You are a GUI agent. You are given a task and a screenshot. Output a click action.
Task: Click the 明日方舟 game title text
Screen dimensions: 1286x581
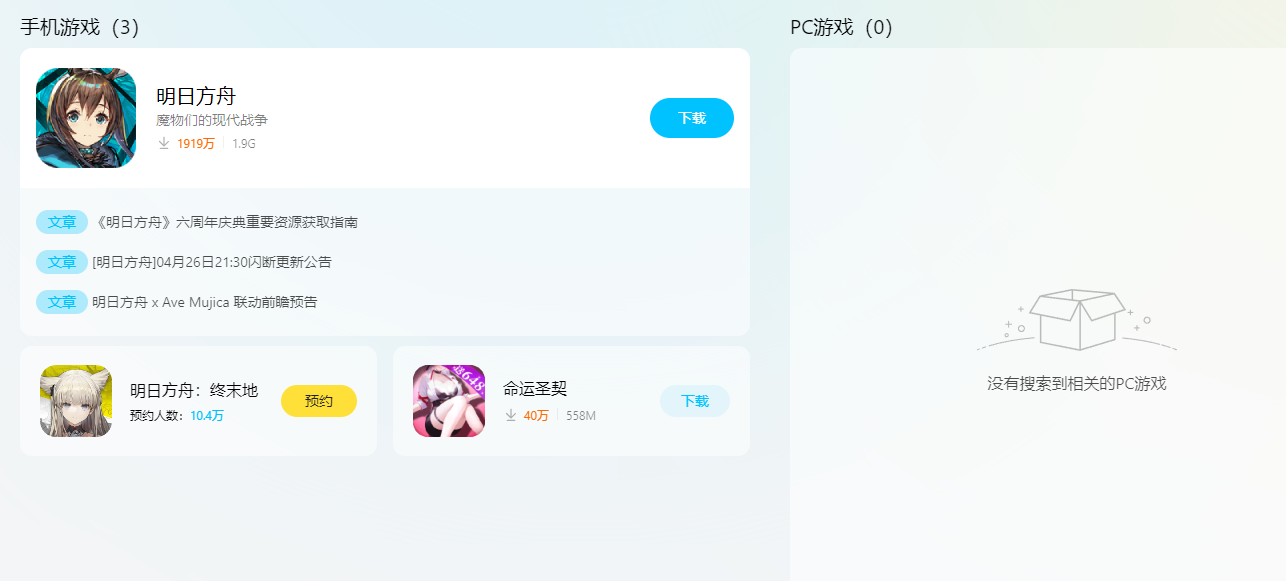196,96
